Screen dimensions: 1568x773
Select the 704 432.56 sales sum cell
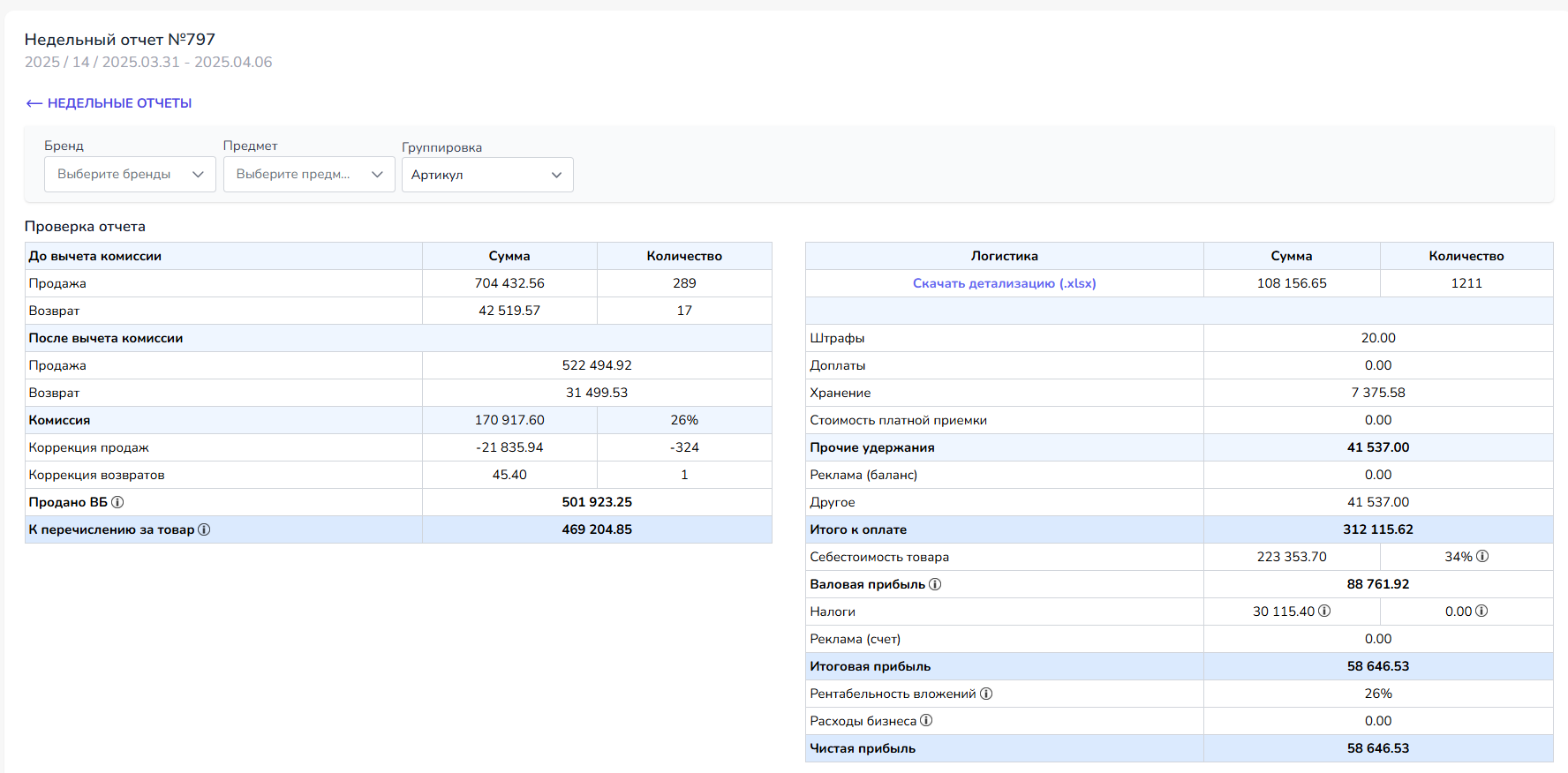[x=509, y=283]
